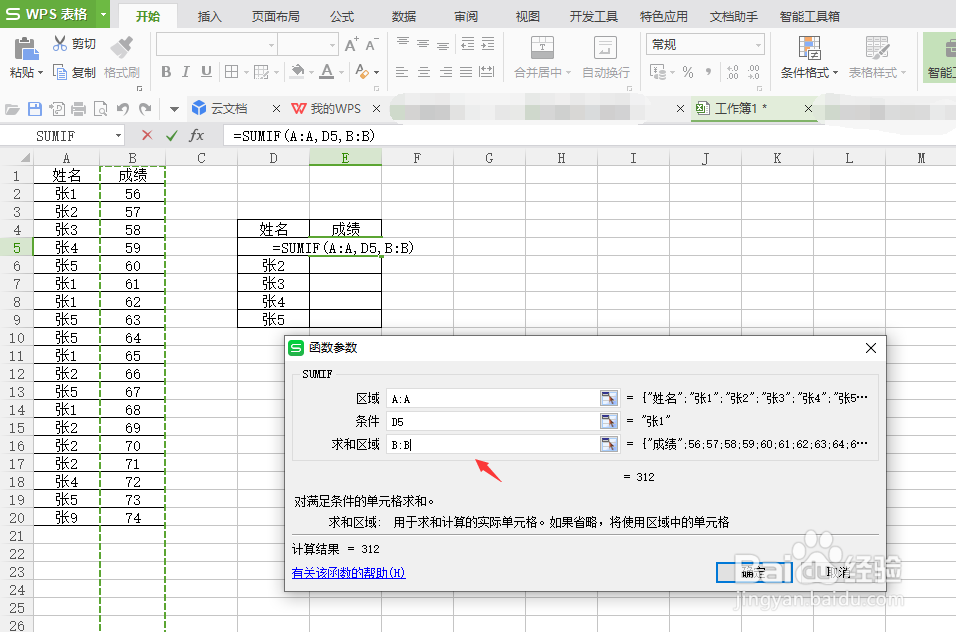The image size is (956, 632).
Task: Switch to the 公式 ribbon tab
Action: coord(341,15)
